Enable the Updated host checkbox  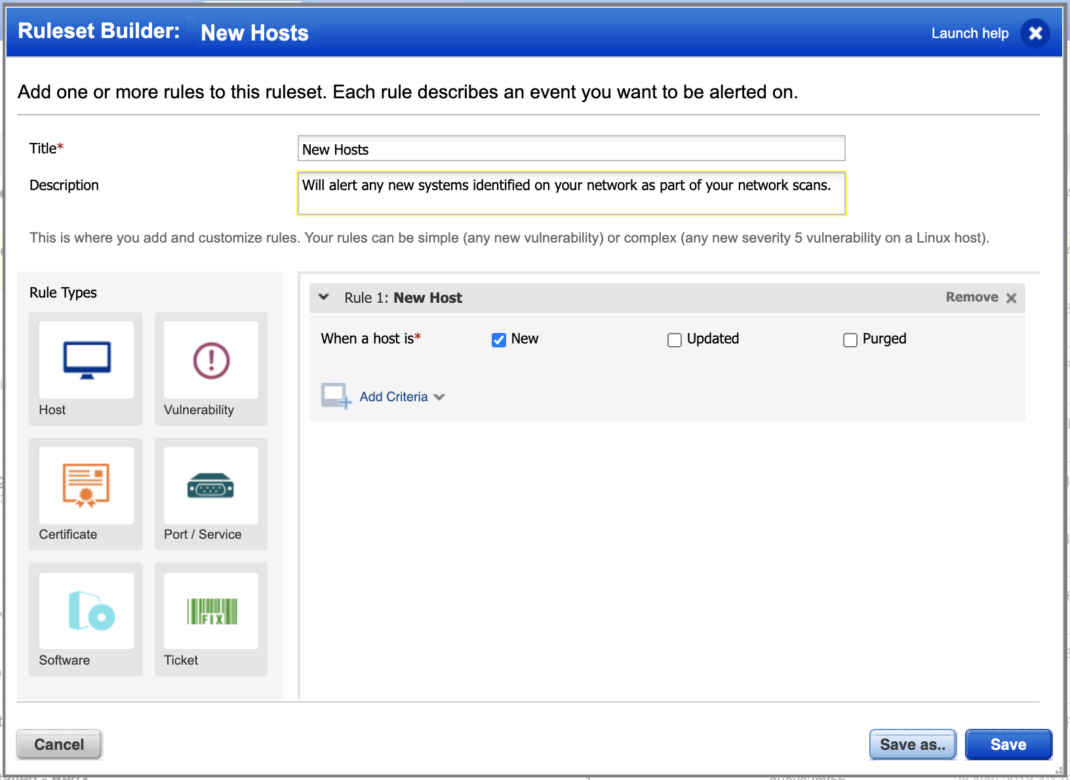point(675,340)
